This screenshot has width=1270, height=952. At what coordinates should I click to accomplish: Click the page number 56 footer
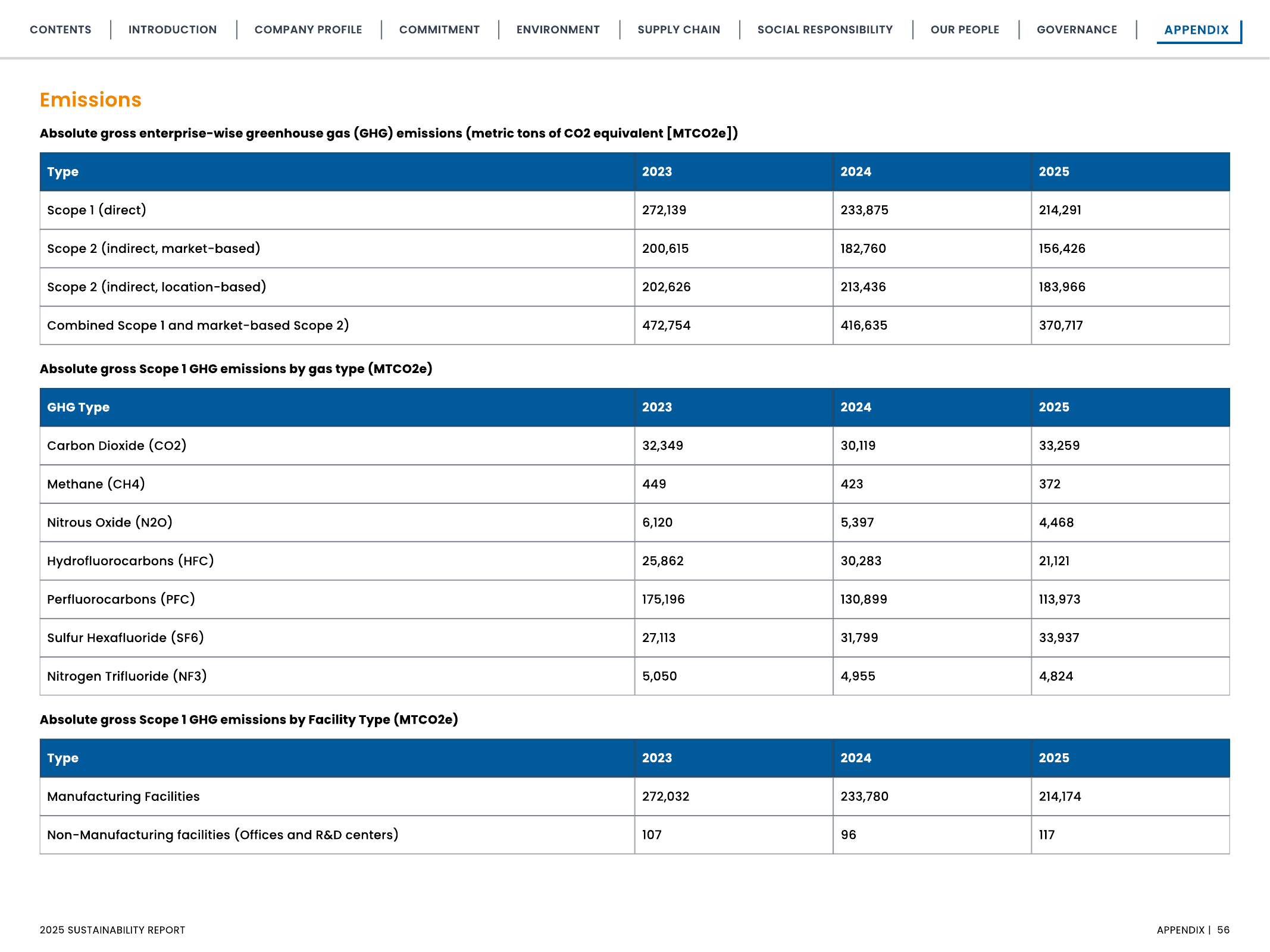point(1223,930)
